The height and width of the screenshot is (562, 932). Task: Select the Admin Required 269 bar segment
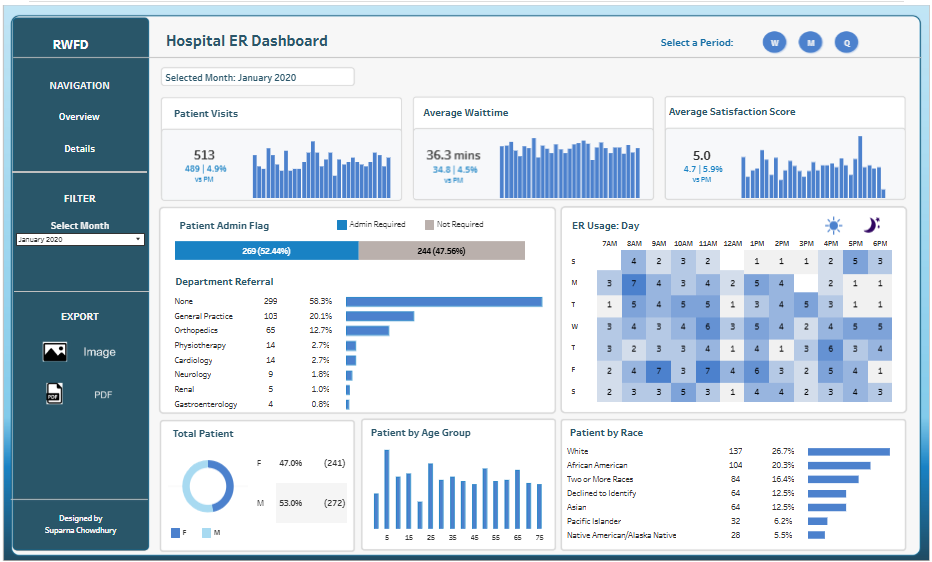click(266, 251)
